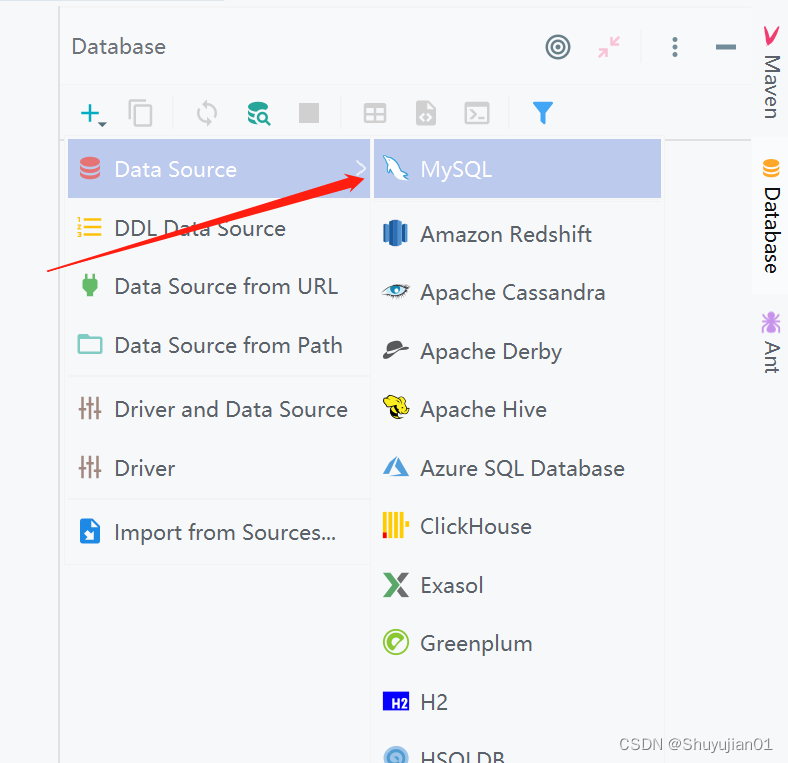Screen dimensions: 788x763
Task: Select Driver and Data Source entry
Action: click(x=219, y=409)
